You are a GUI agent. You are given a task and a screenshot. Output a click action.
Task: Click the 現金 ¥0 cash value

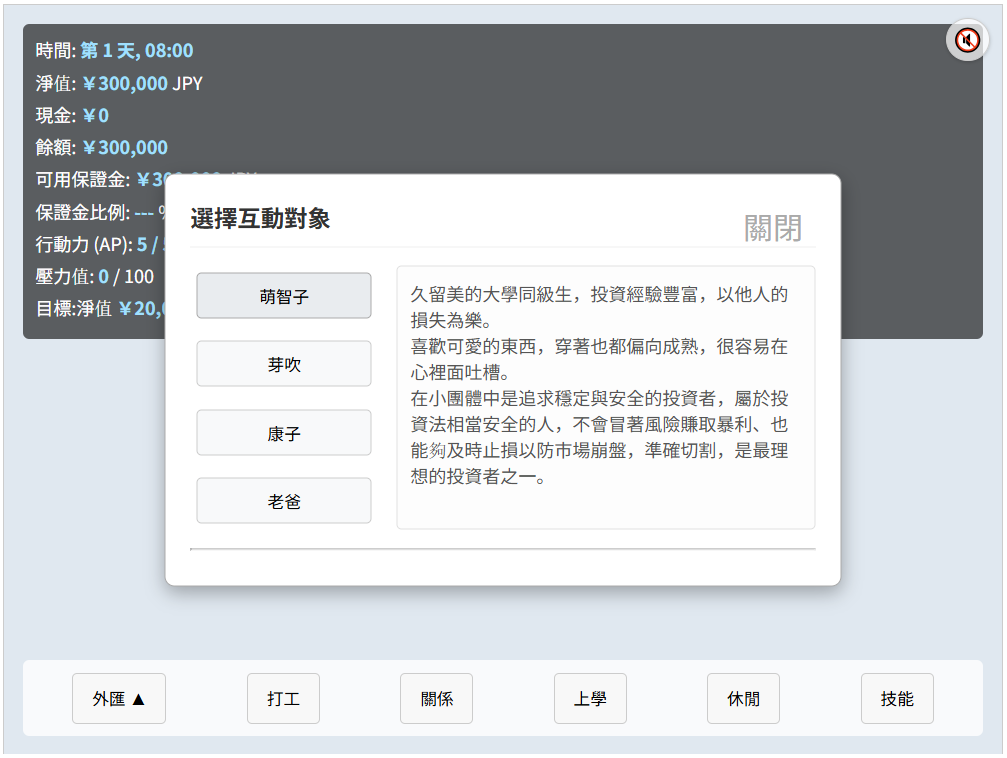96,115
